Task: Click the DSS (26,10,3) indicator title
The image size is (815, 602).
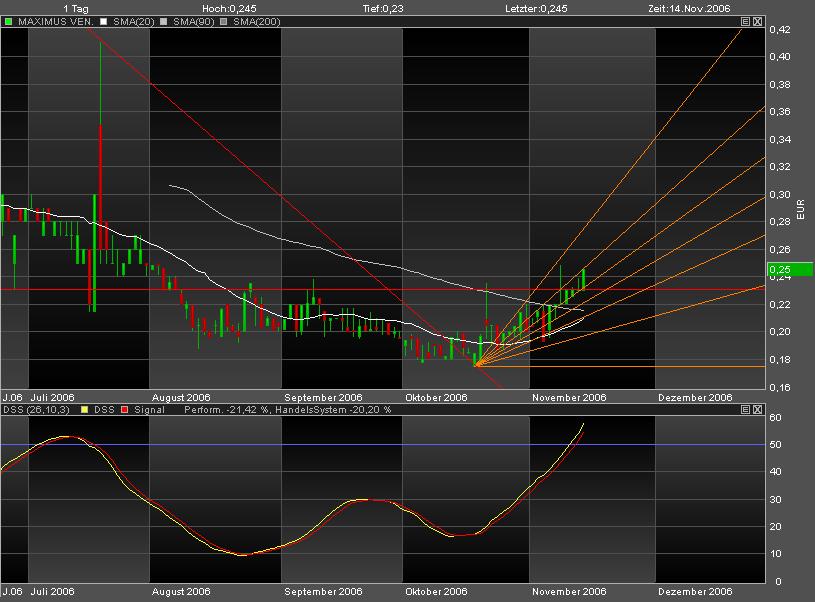Action: [36, 410]
